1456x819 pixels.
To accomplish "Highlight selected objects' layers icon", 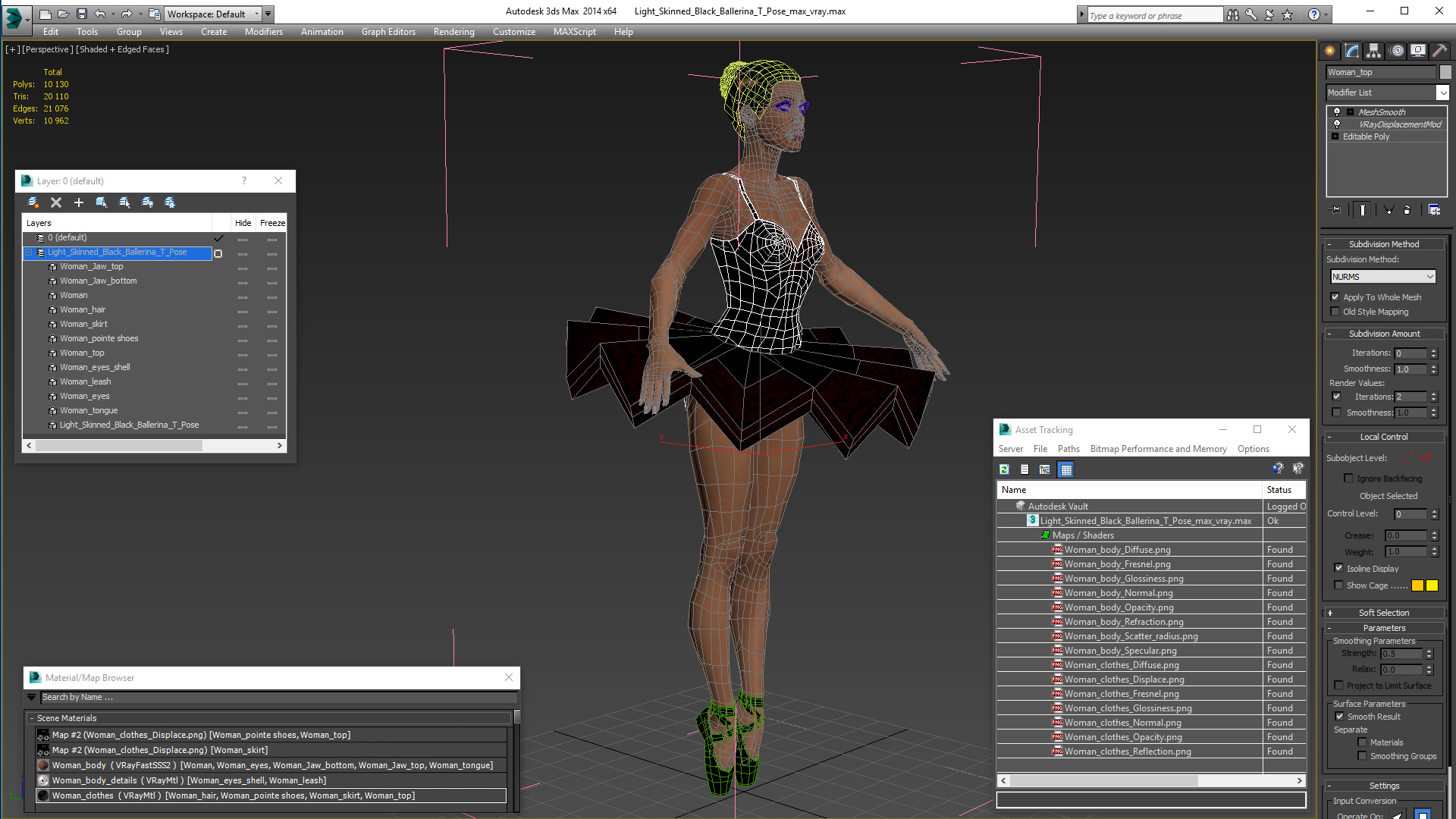I will click(124, 202).
